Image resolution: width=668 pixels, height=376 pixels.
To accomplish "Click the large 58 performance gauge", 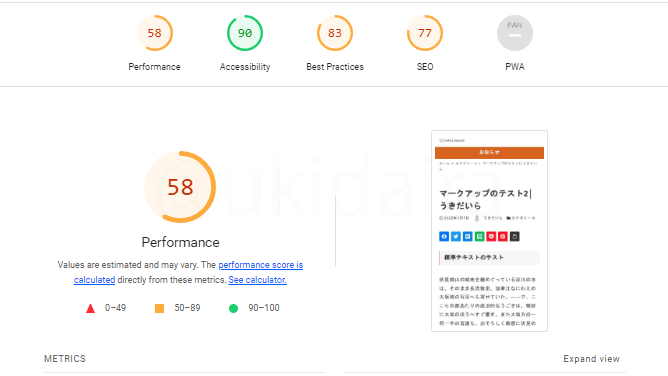I will pyautogui.click(x=180, y=187).
